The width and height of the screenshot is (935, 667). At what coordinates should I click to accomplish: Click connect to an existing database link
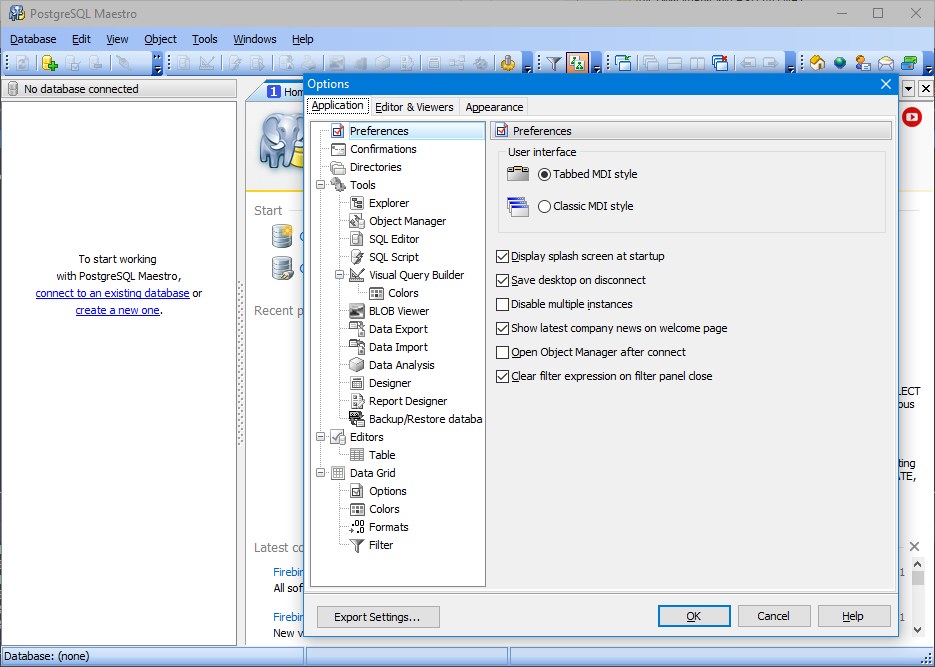click(x=113, y=293)
